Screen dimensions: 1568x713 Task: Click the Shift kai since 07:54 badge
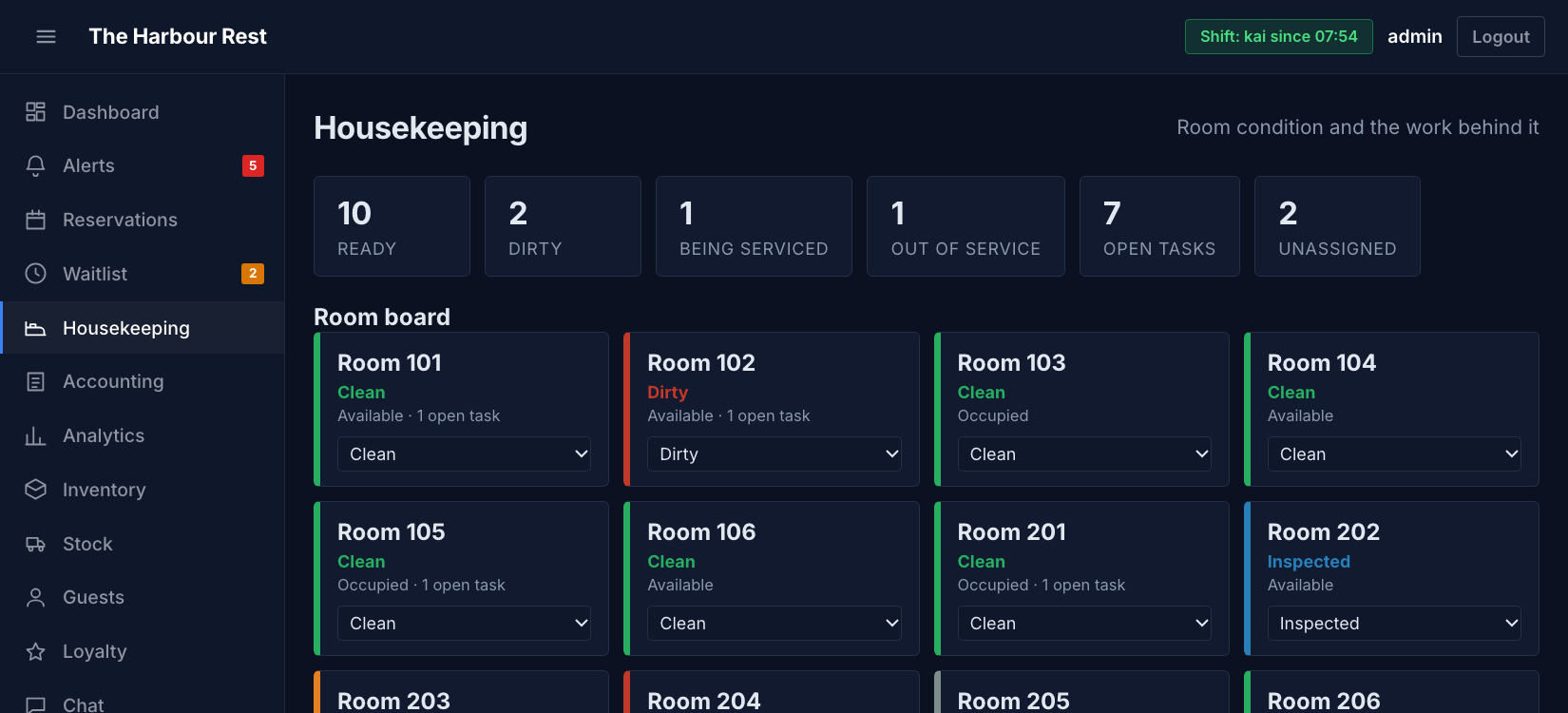pyautogui.click(x=1278, y=37)
